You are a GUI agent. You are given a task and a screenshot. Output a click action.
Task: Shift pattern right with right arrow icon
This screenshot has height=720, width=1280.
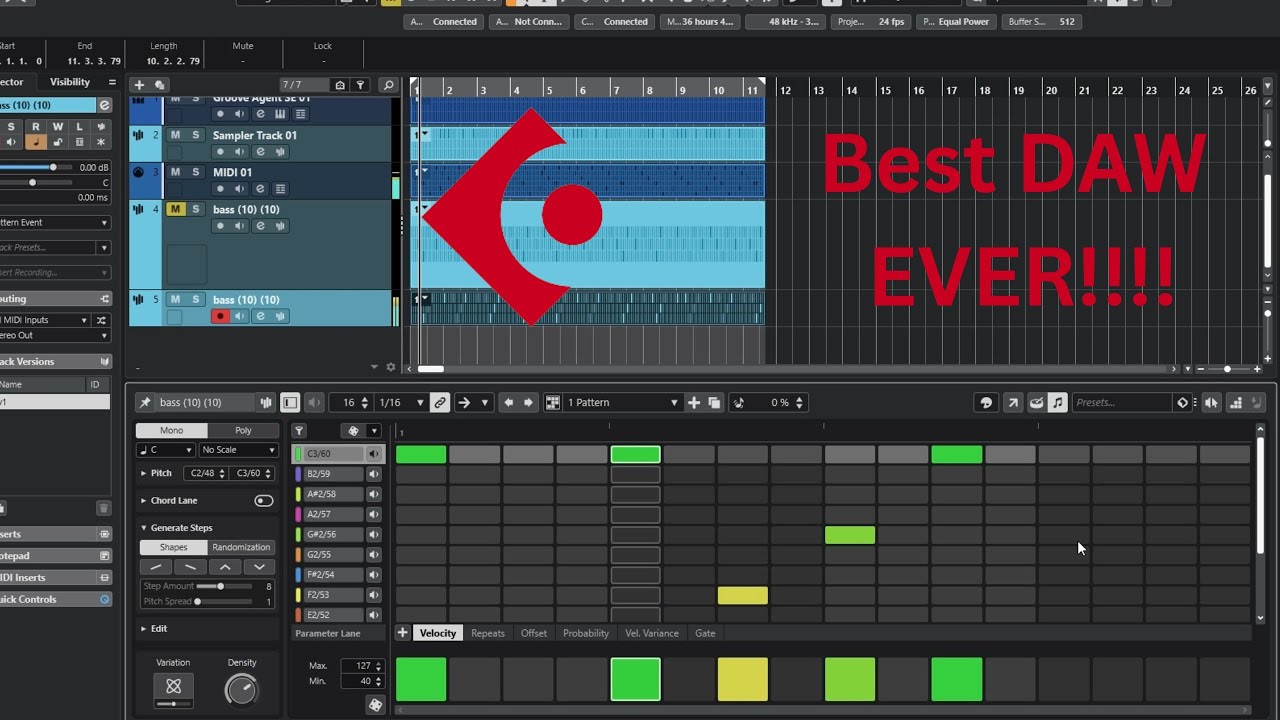tap(529, 403)
